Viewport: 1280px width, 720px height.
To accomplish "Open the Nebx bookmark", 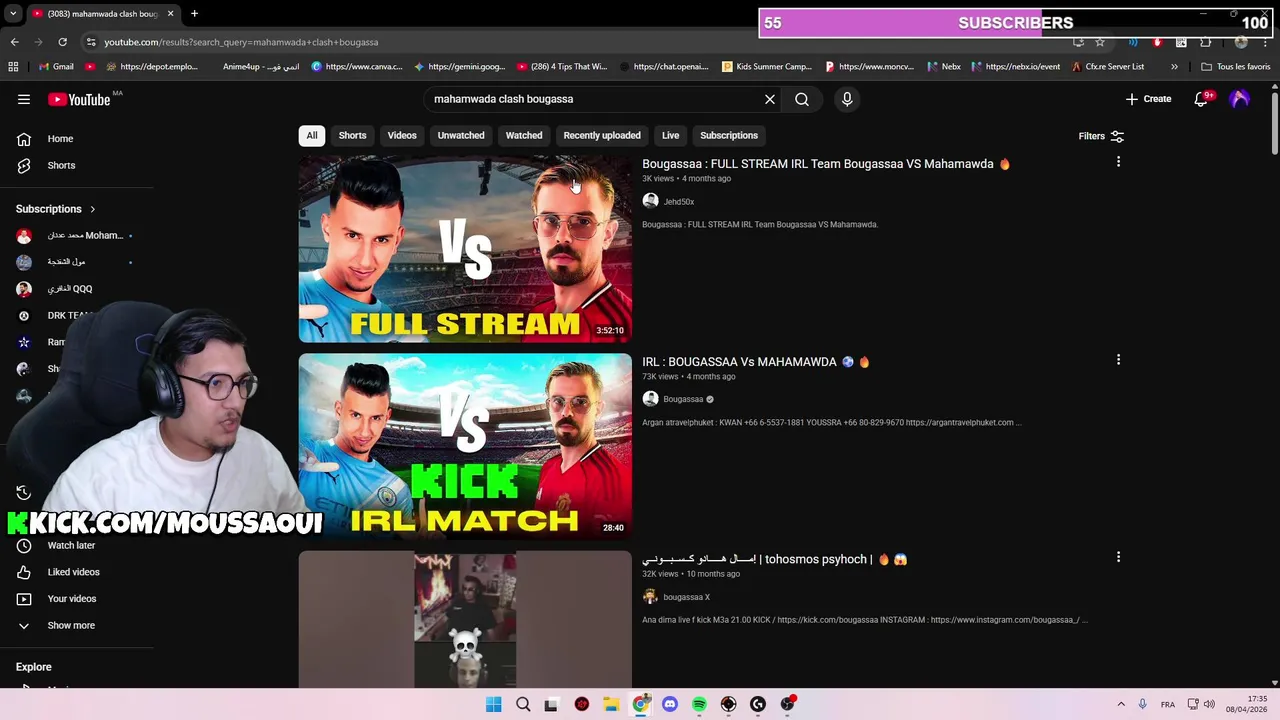I will pos(944,67).
